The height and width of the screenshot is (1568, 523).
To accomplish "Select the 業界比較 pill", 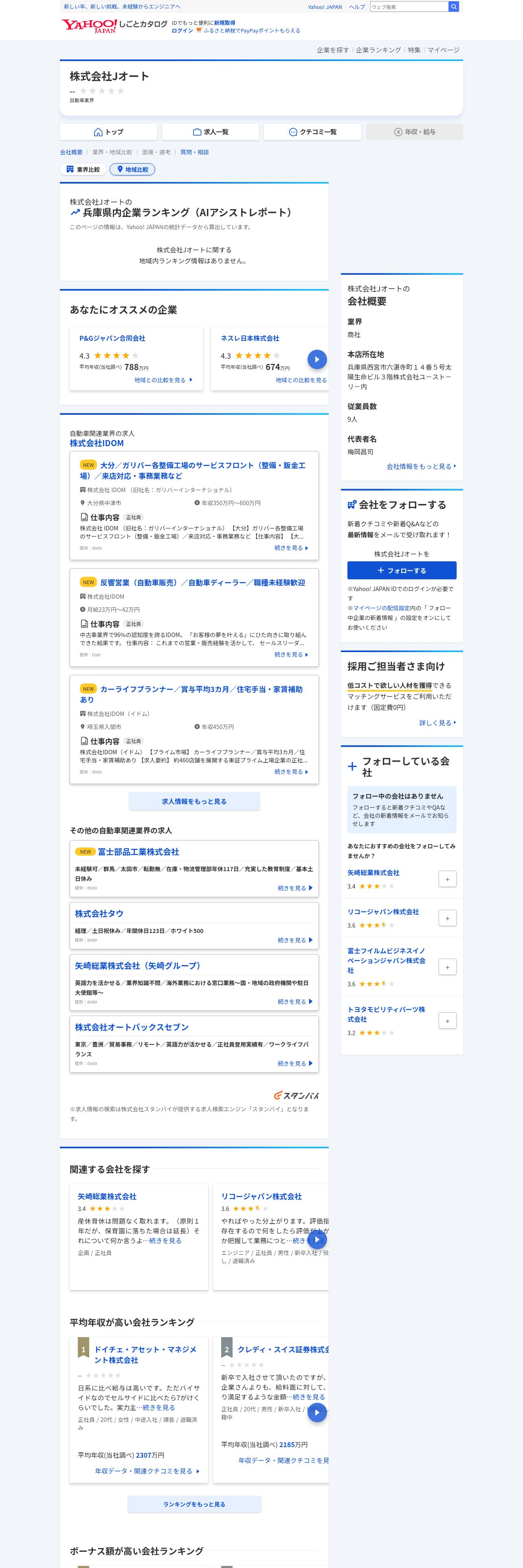I will tap(83, 170).
